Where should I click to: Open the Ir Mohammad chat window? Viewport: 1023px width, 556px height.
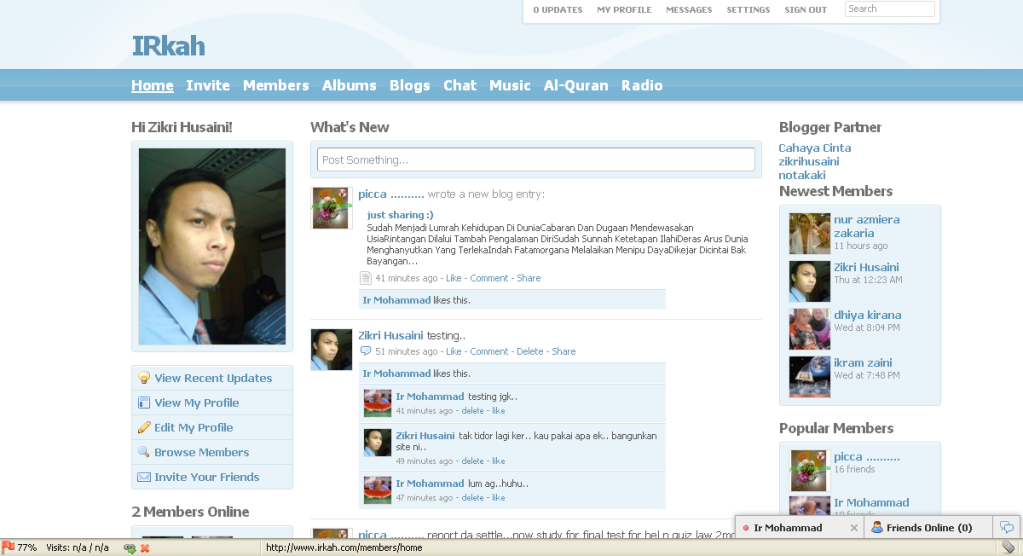[x=787, y=528]
